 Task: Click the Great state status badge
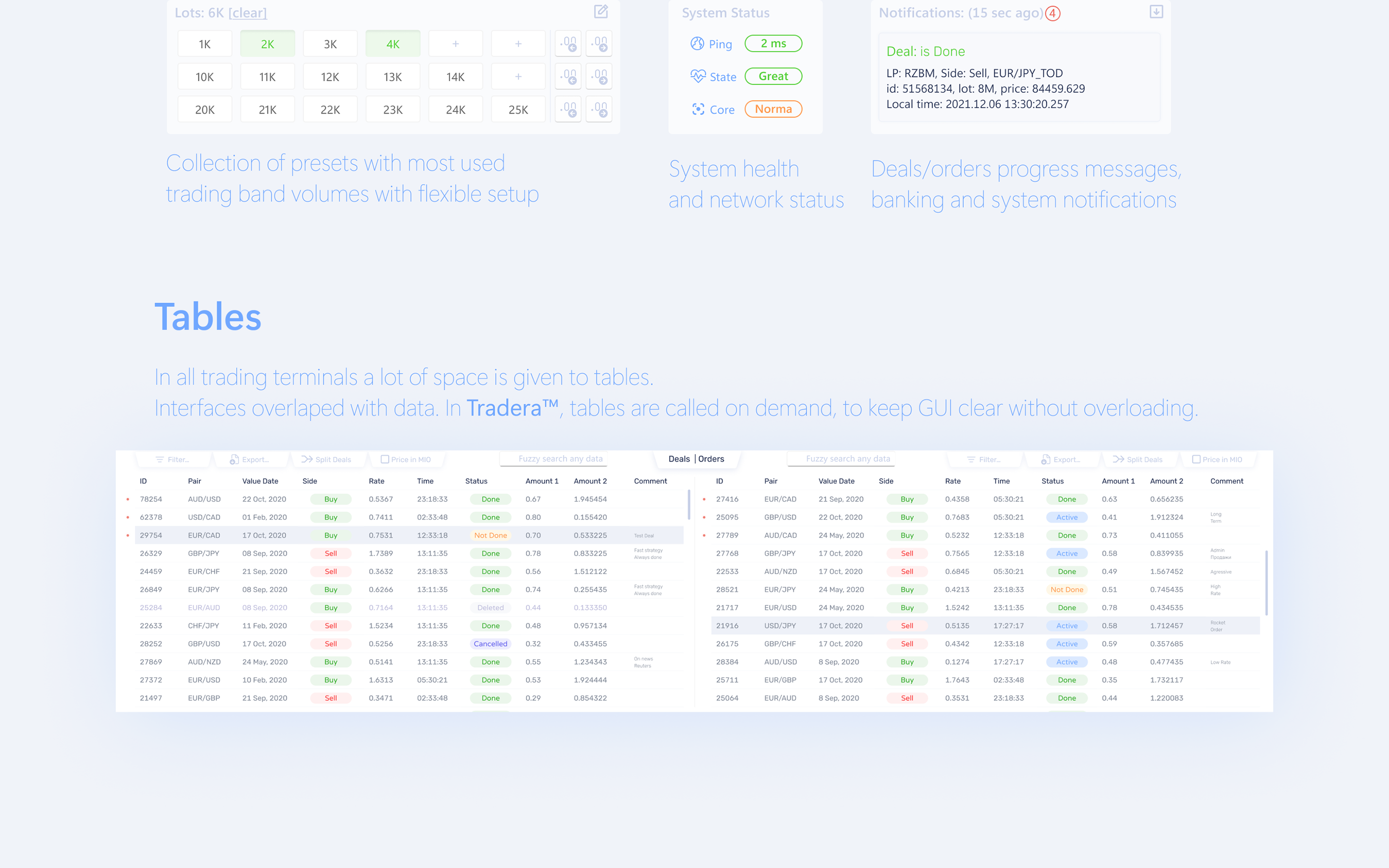[x=773, y=76]
